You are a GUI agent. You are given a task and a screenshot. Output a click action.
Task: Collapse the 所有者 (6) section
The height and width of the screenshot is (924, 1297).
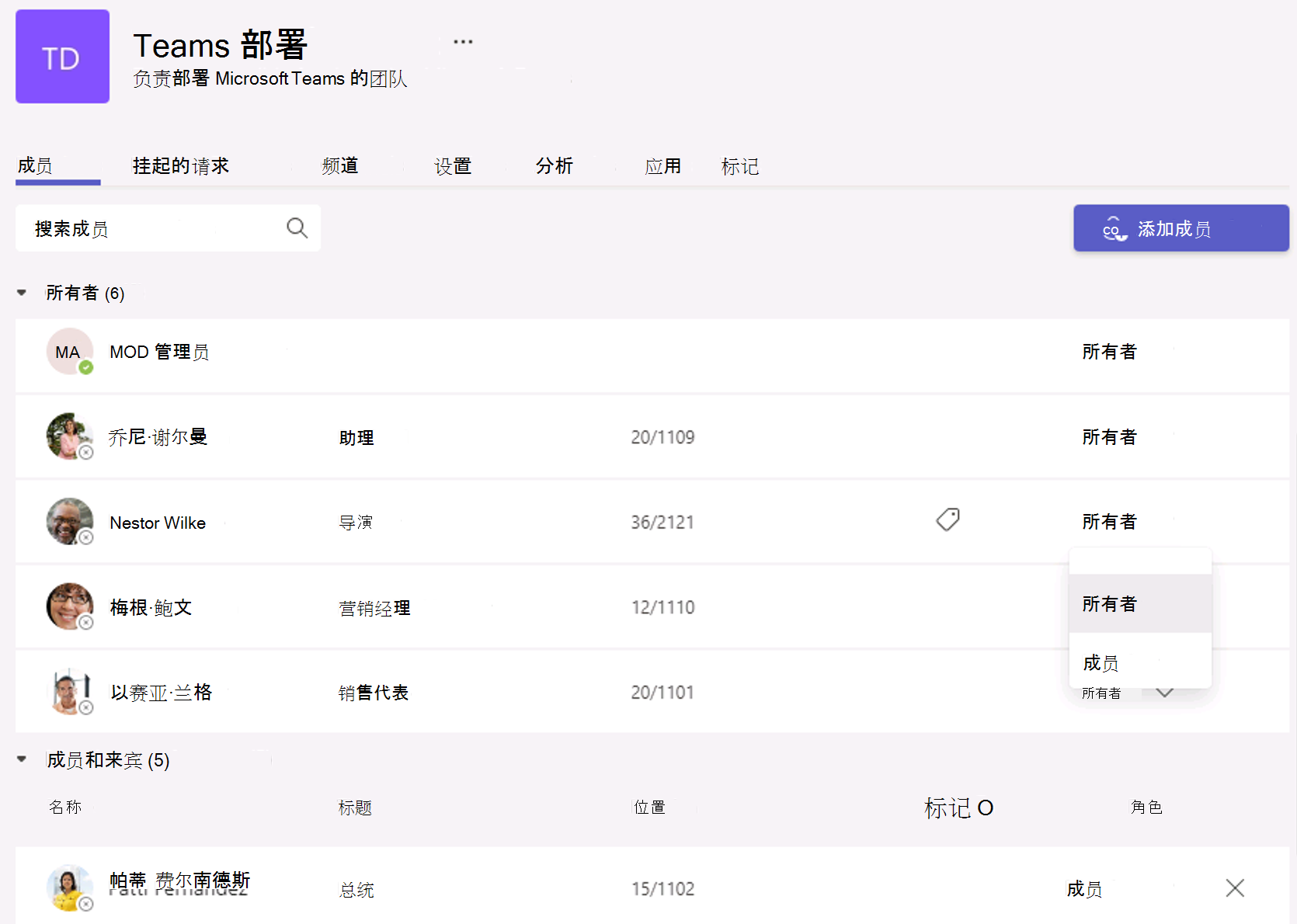click(x=22, y=293)
